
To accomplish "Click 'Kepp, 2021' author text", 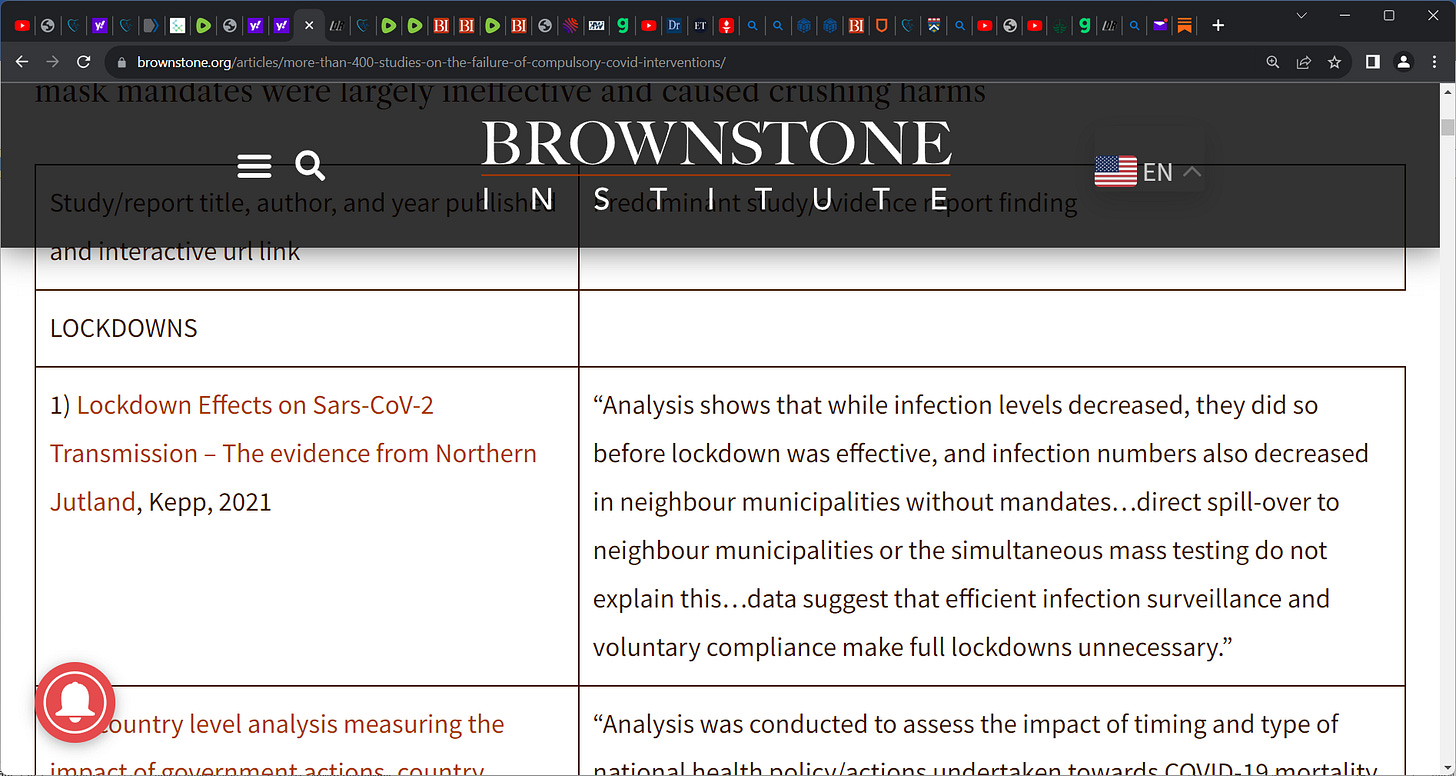I will pos(210,501).
